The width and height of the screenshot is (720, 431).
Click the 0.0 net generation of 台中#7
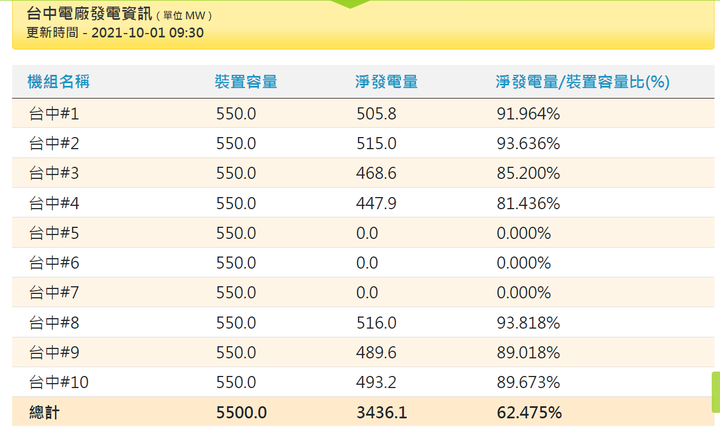(367, 293)
